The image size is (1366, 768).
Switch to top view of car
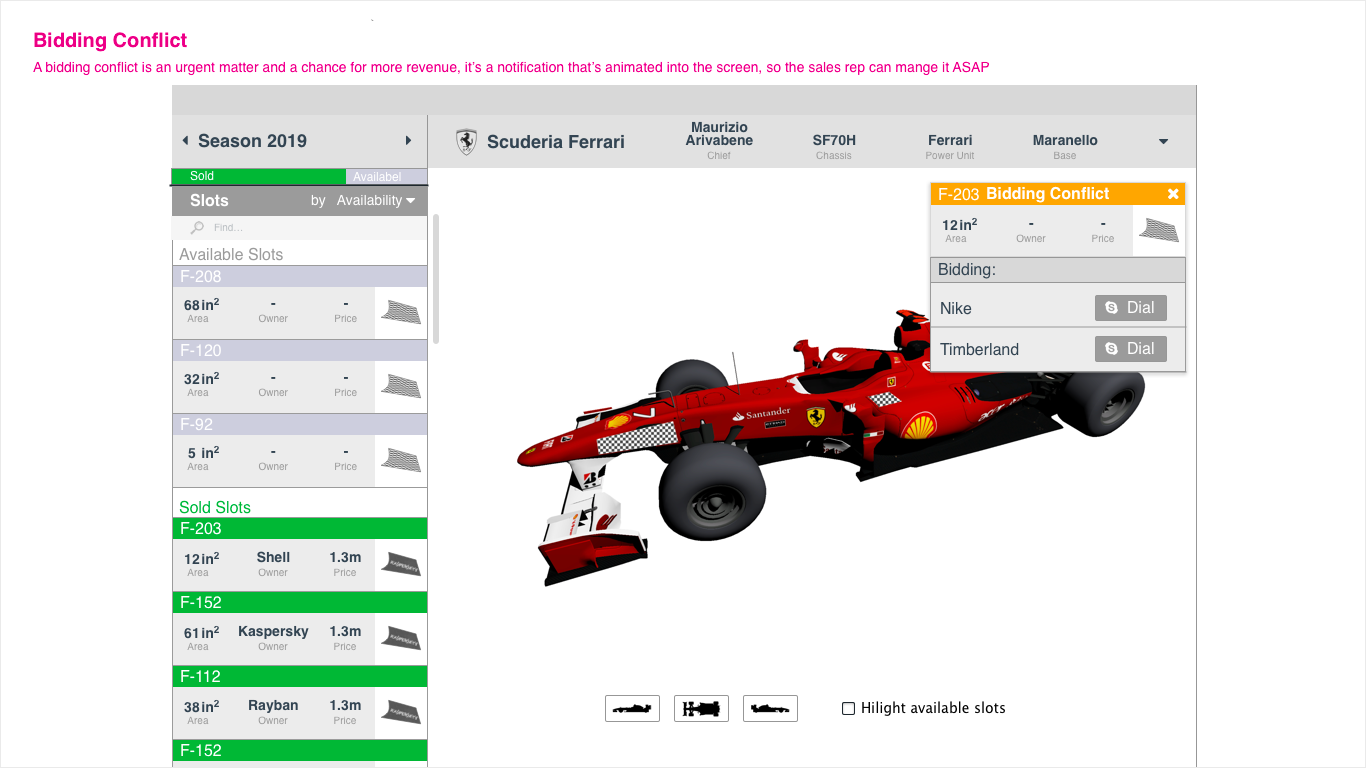point(701,708)
